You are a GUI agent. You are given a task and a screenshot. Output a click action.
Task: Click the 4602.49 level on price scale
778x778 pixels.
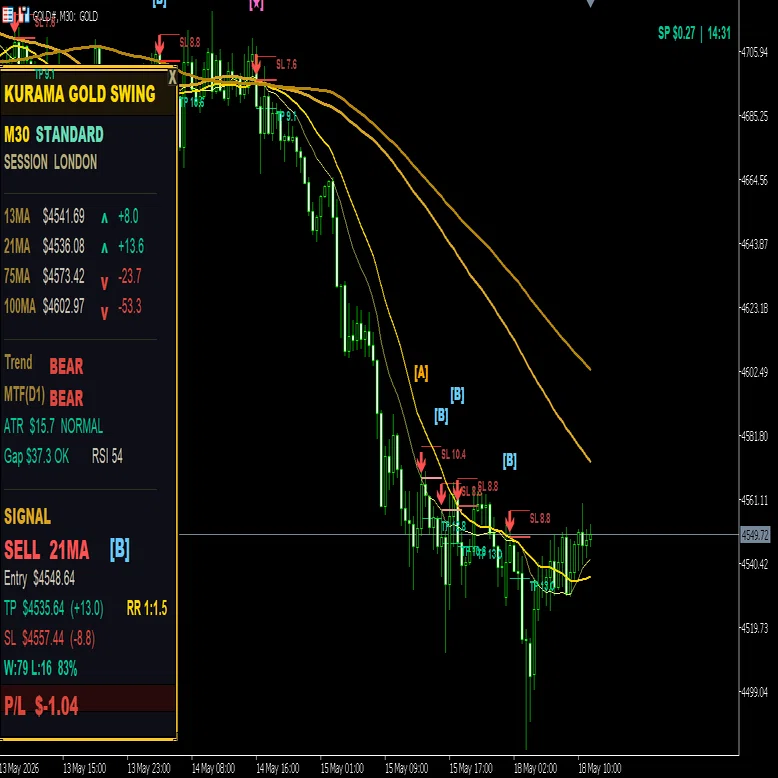[754, 372]
